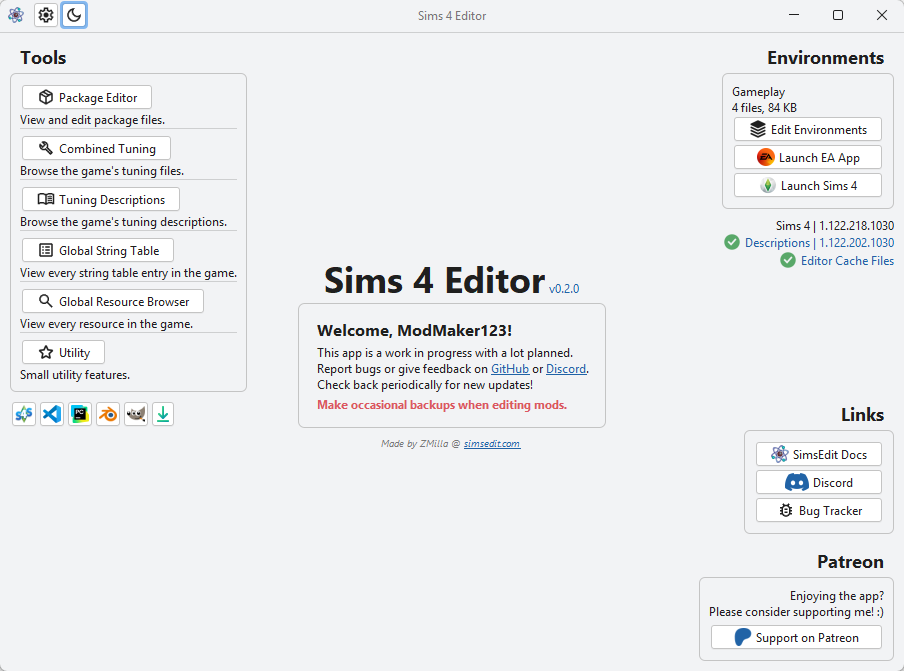904x671 pixels.
Task: Open the Global String Table
Action: (98, 250)
